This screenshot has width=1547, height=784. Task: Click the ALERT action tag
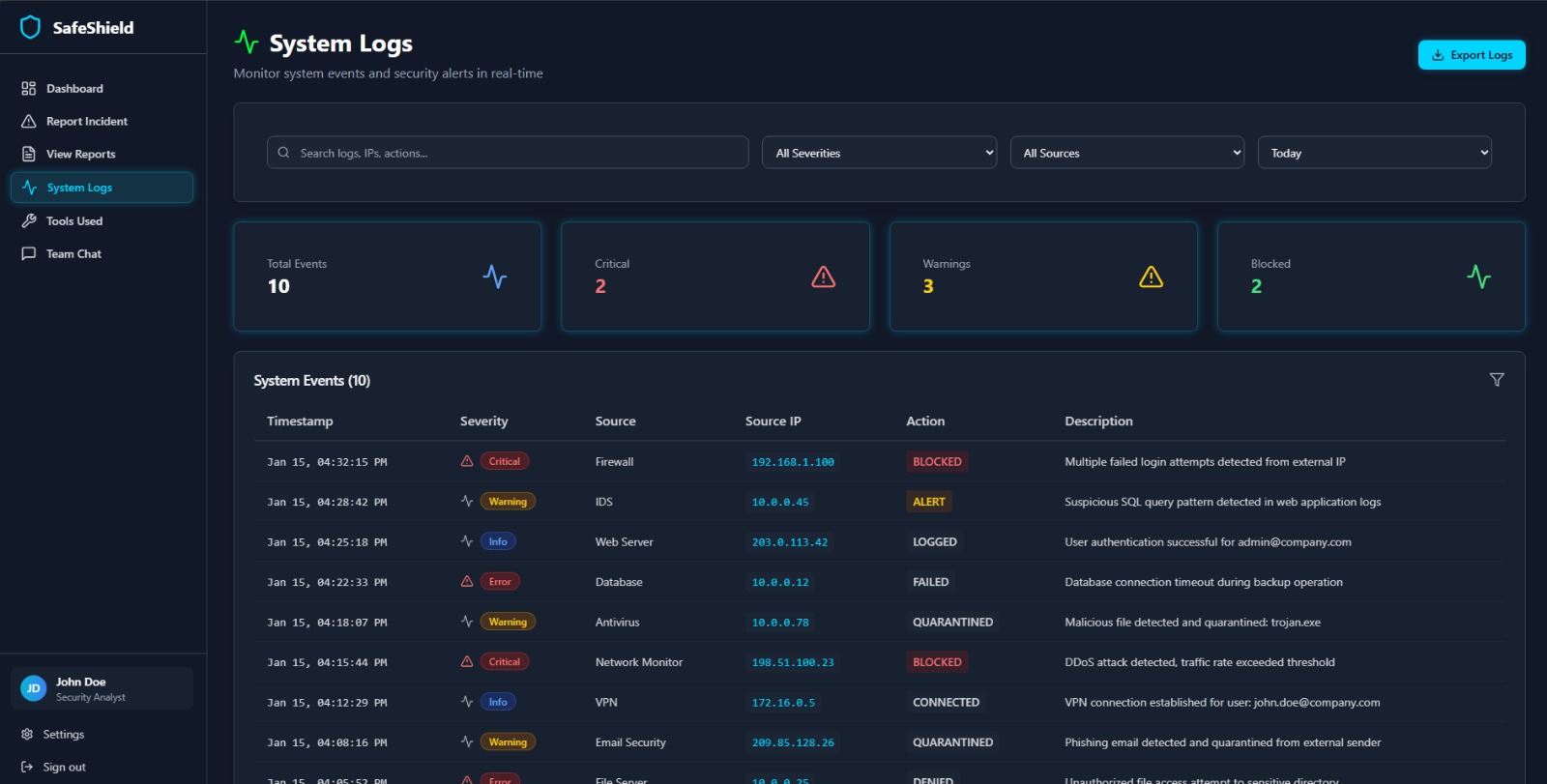(928, 502)
